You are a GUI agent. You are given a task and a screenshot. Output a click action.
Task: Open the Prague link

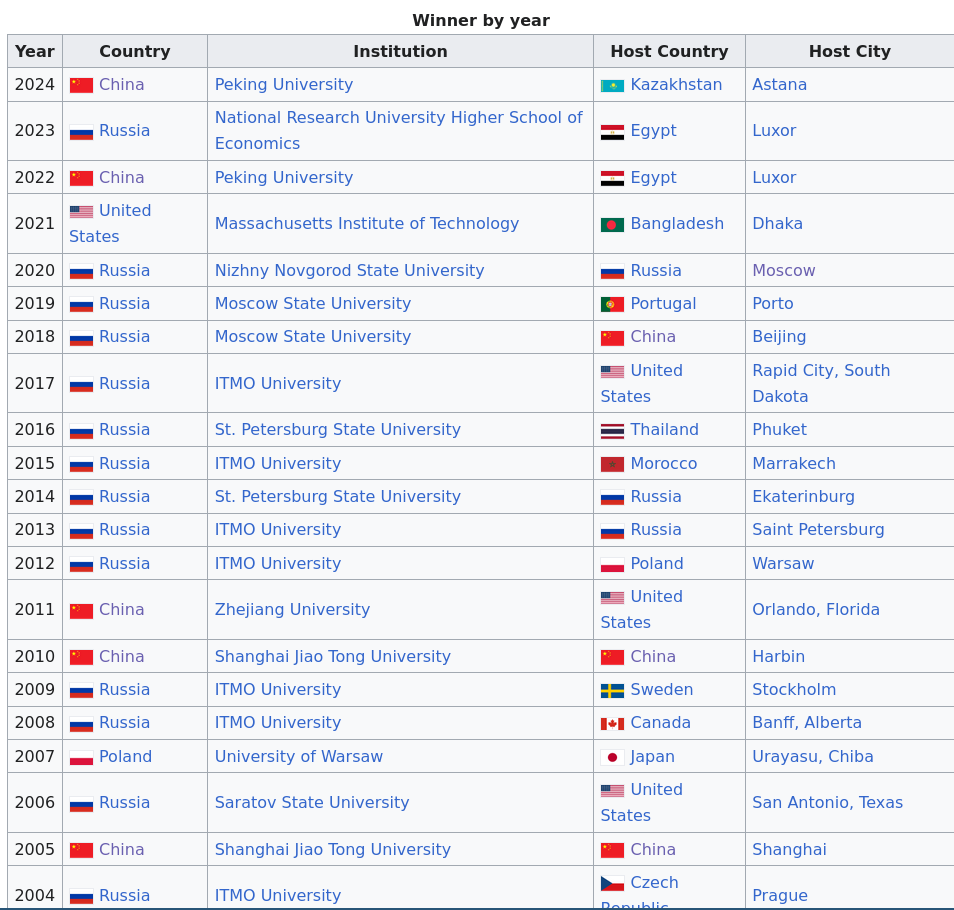coord(780,895)
